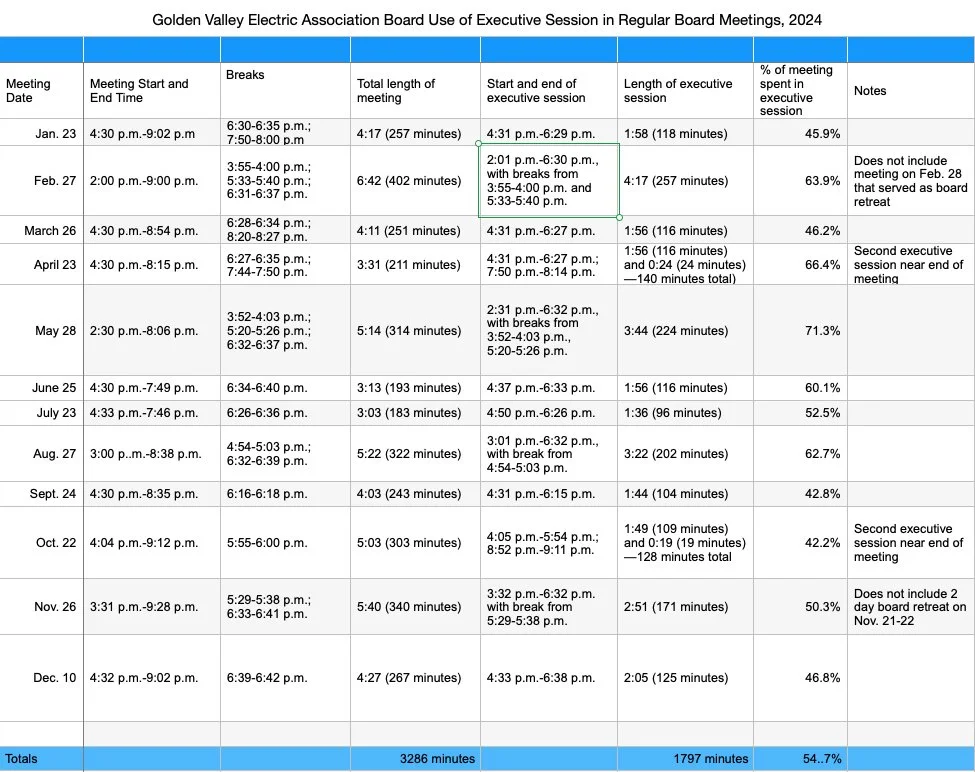This screenshot has width=975, height=772.
Task: Select the 5:40 (340 minutes) cell
Action: (x=415, y=607)
